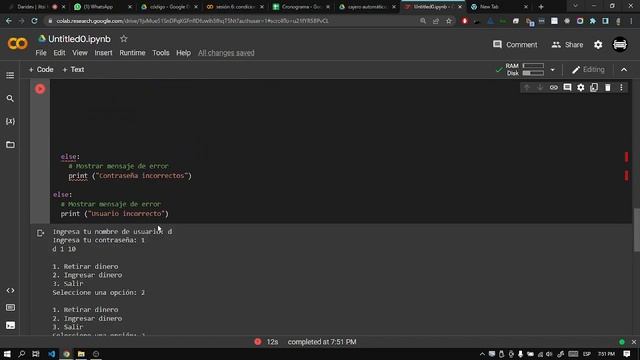The height and width of the screenshot is (360, 640).
Task: Close the bottom status bar
Action: [x=633, y=342]
